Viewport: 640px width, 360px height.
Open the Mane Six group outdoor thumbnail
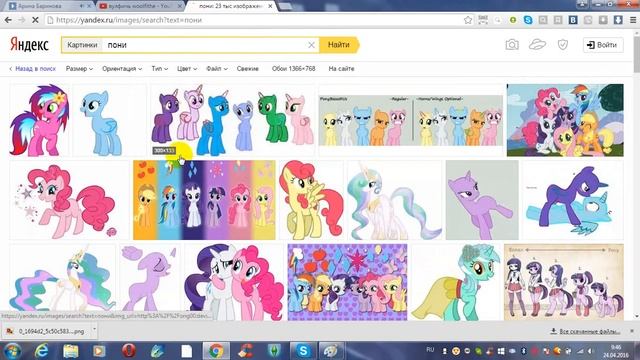pyautogui.click(x=565, y=120)
